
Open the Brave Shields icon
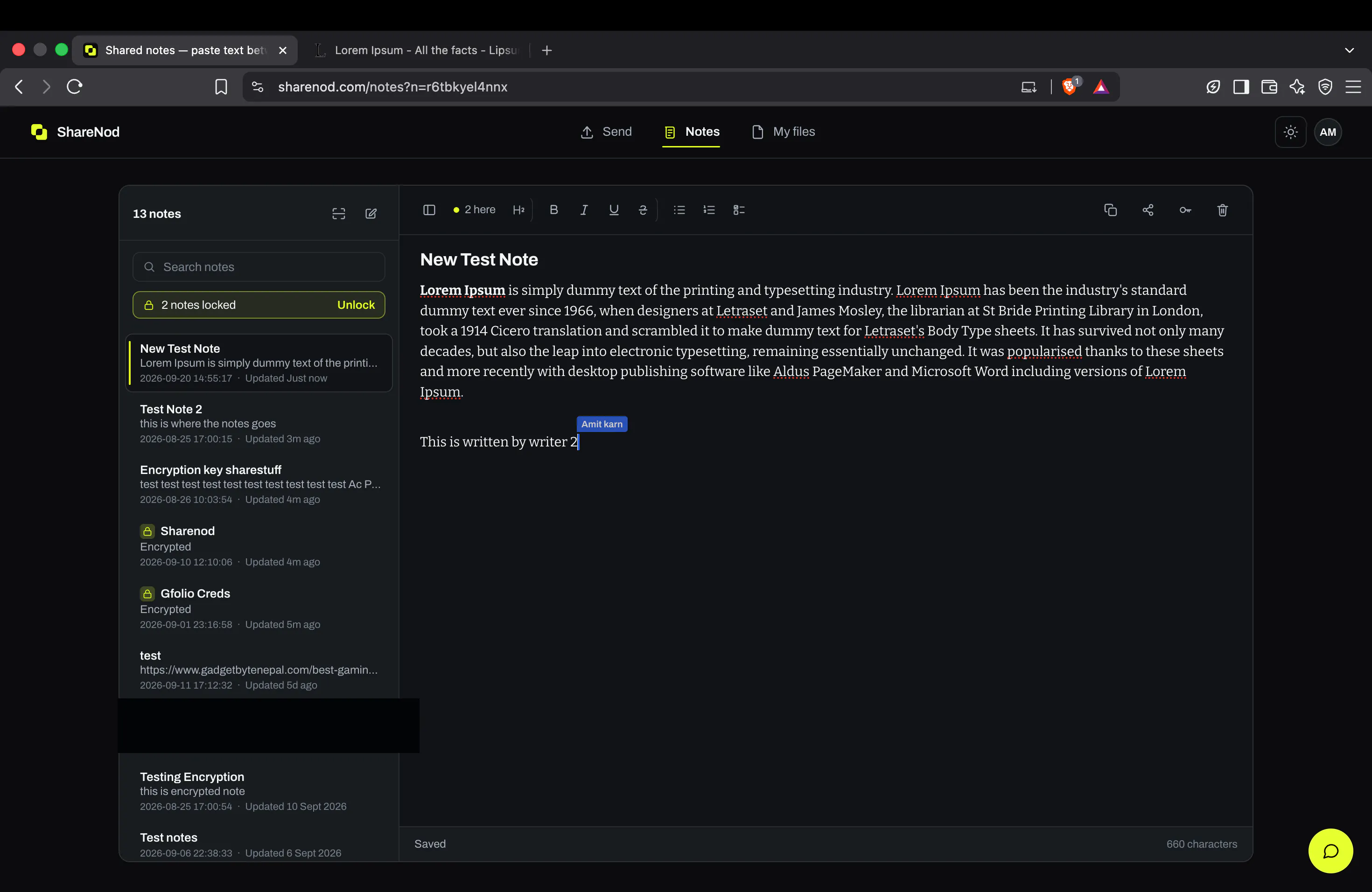tap(1070, 86)
